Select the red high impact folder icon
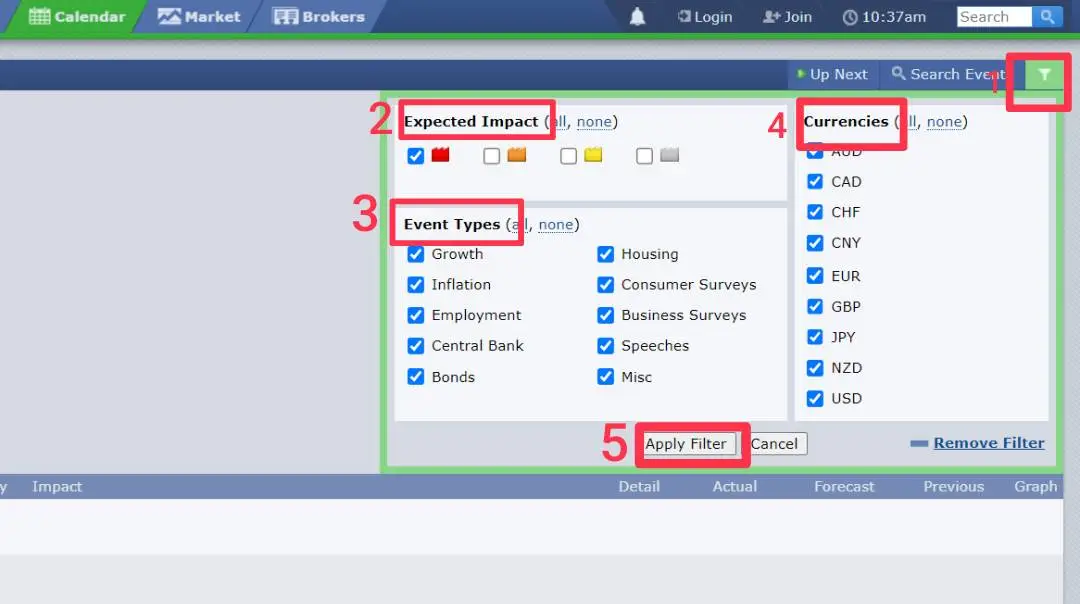 coord(440,155)
